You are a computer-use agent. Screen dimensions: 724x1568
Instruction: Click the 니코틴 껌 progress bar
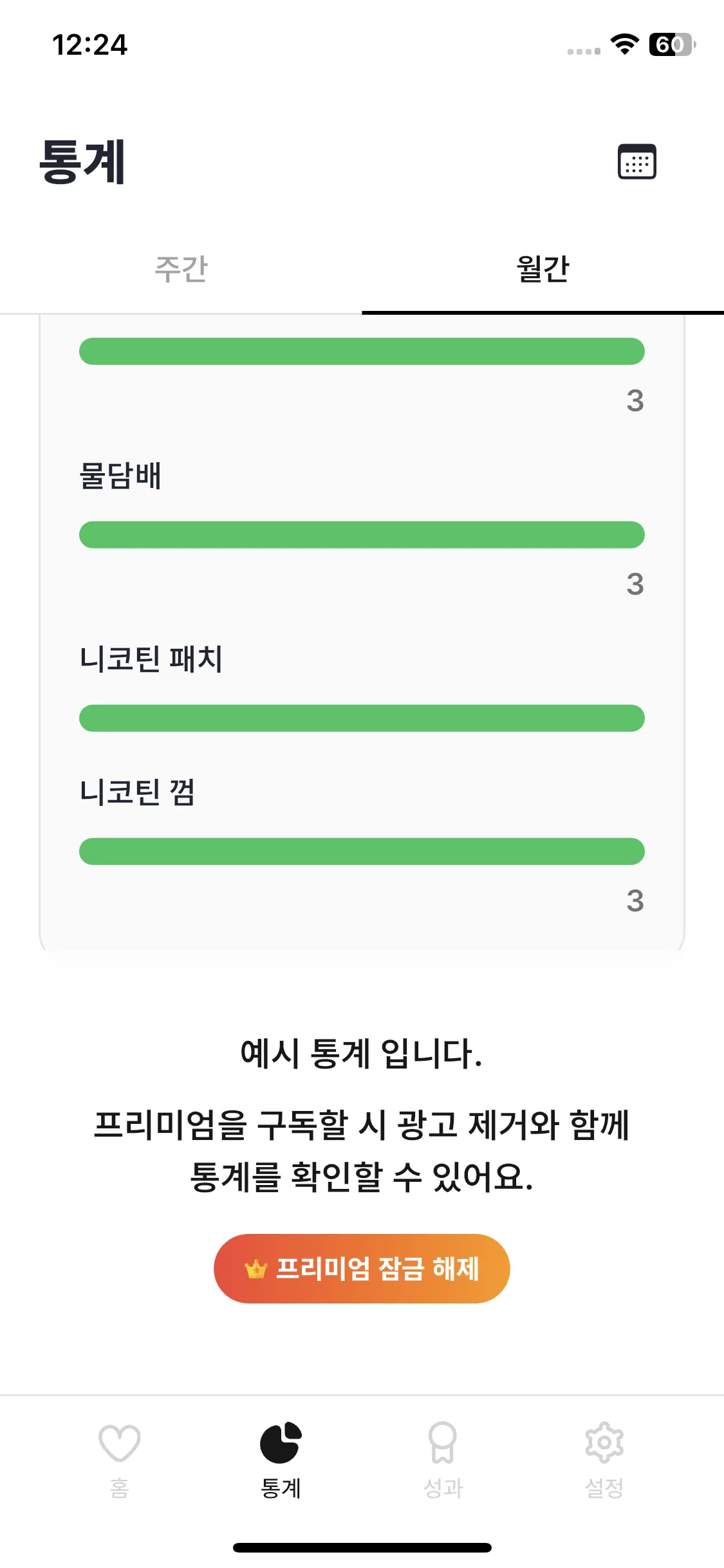coord(362,852)
